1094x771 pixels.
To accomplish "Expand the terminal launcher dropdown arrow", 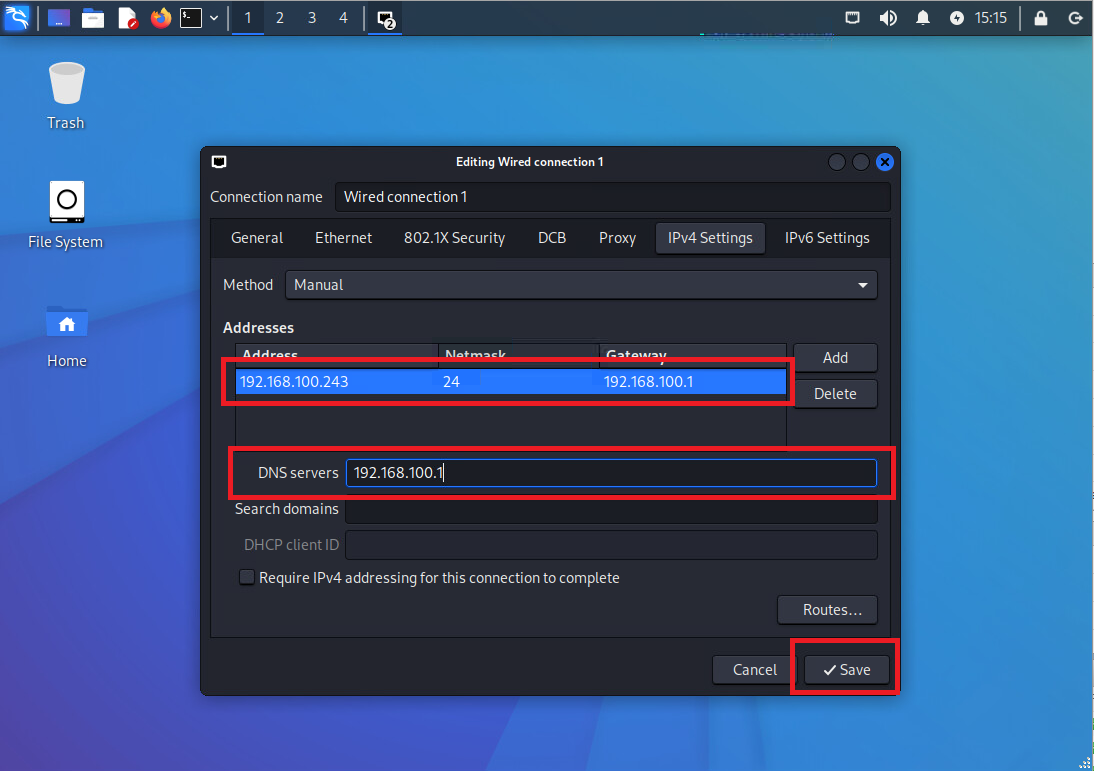I will [214, 18].
